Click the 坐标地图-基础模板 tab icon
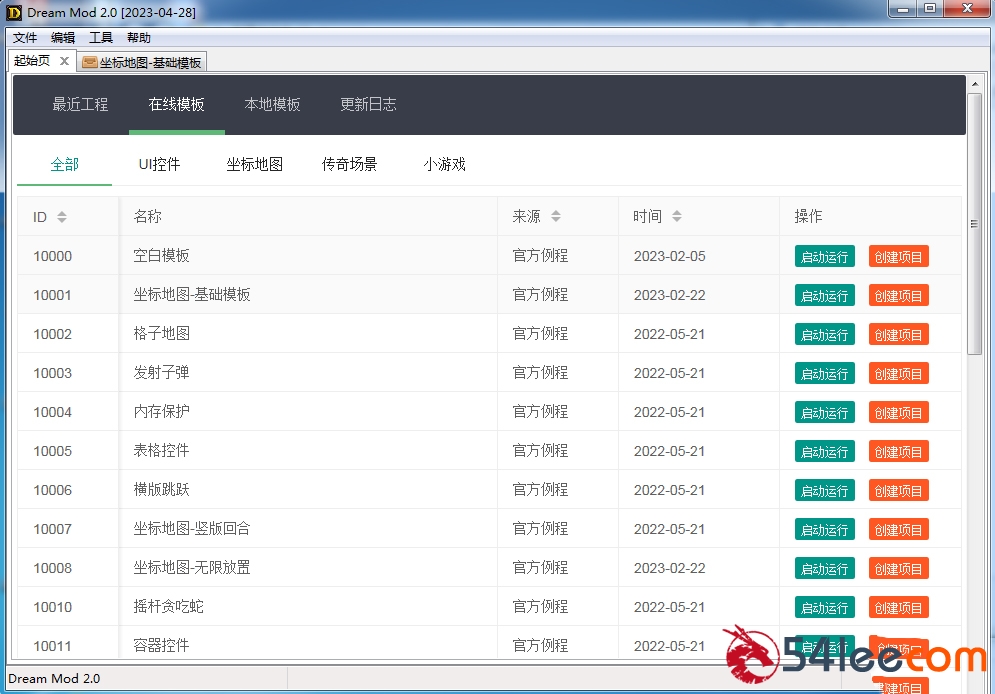The image size is (995, 694). pyautogui.click(x=90, y=62)
